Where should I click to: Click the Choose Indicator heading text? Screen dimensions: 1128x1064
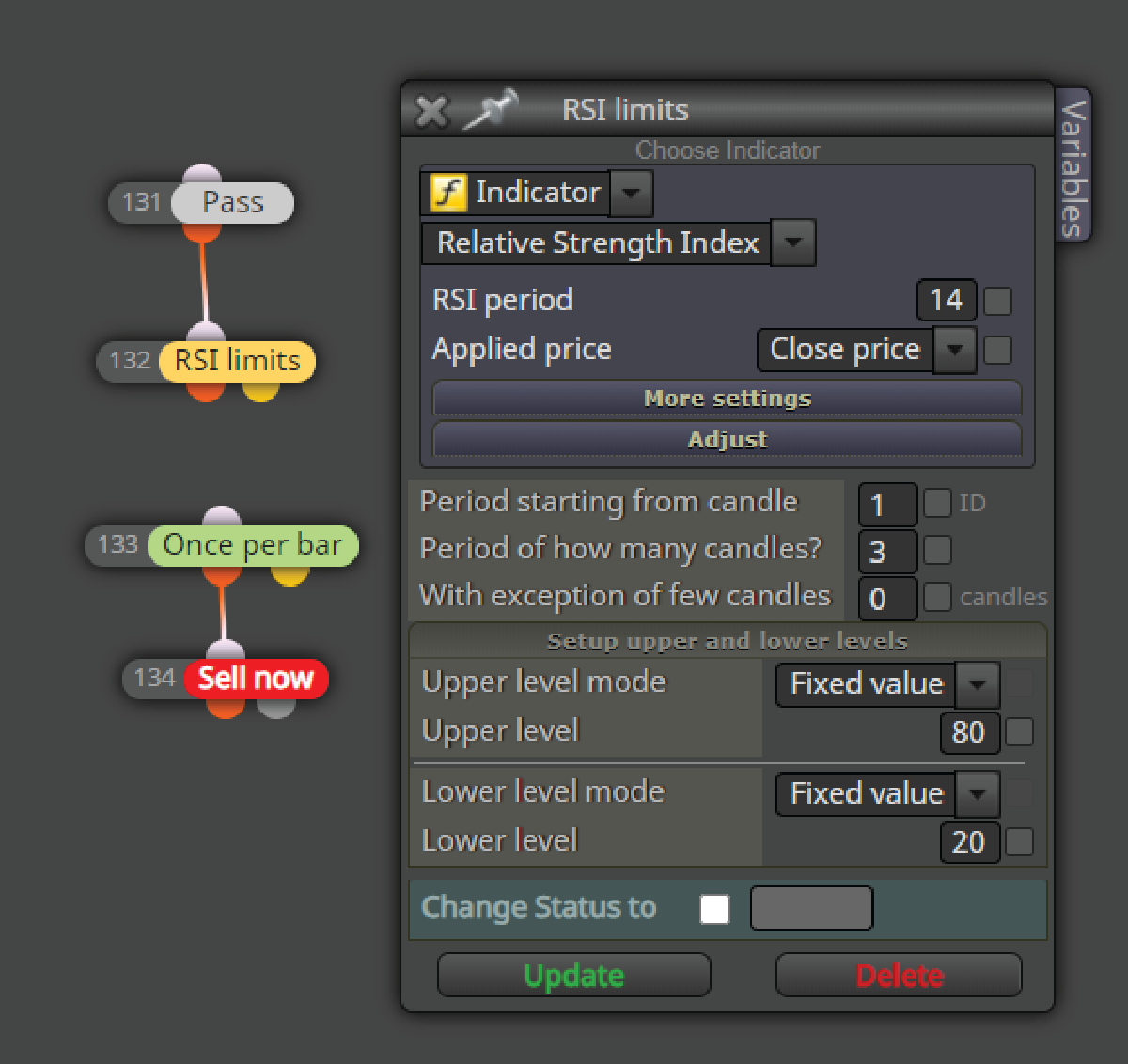728,150
